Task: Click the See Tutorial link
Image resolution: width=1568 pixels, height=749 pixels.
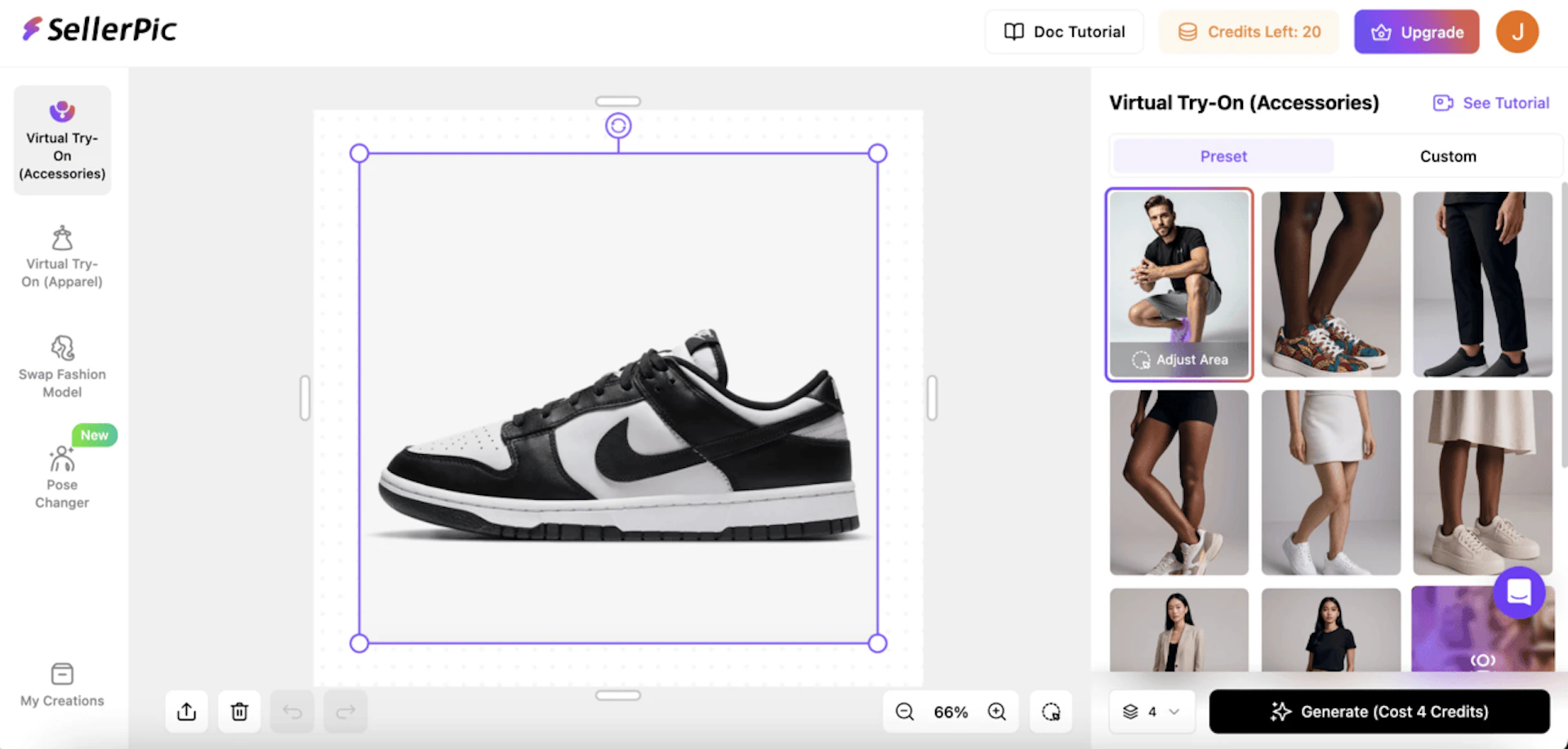Action: (x=1491, y=103)
